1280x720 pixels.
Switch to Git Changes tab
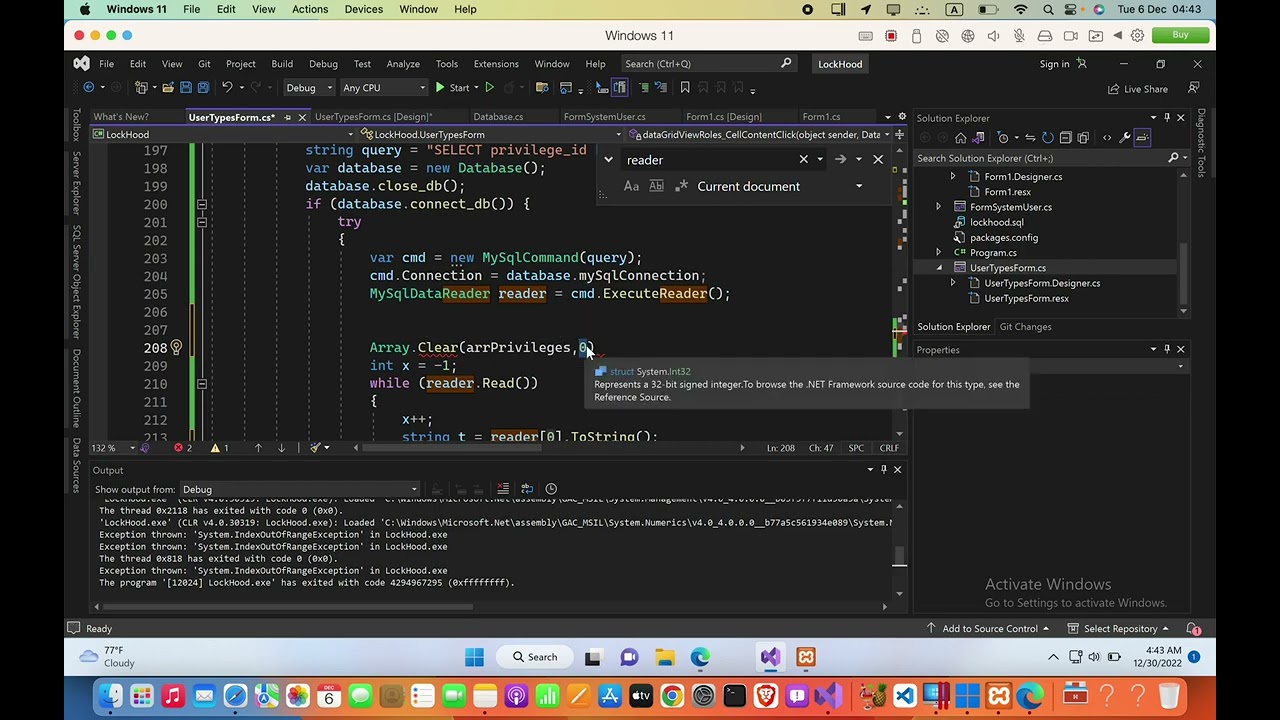coord(1025,327)
